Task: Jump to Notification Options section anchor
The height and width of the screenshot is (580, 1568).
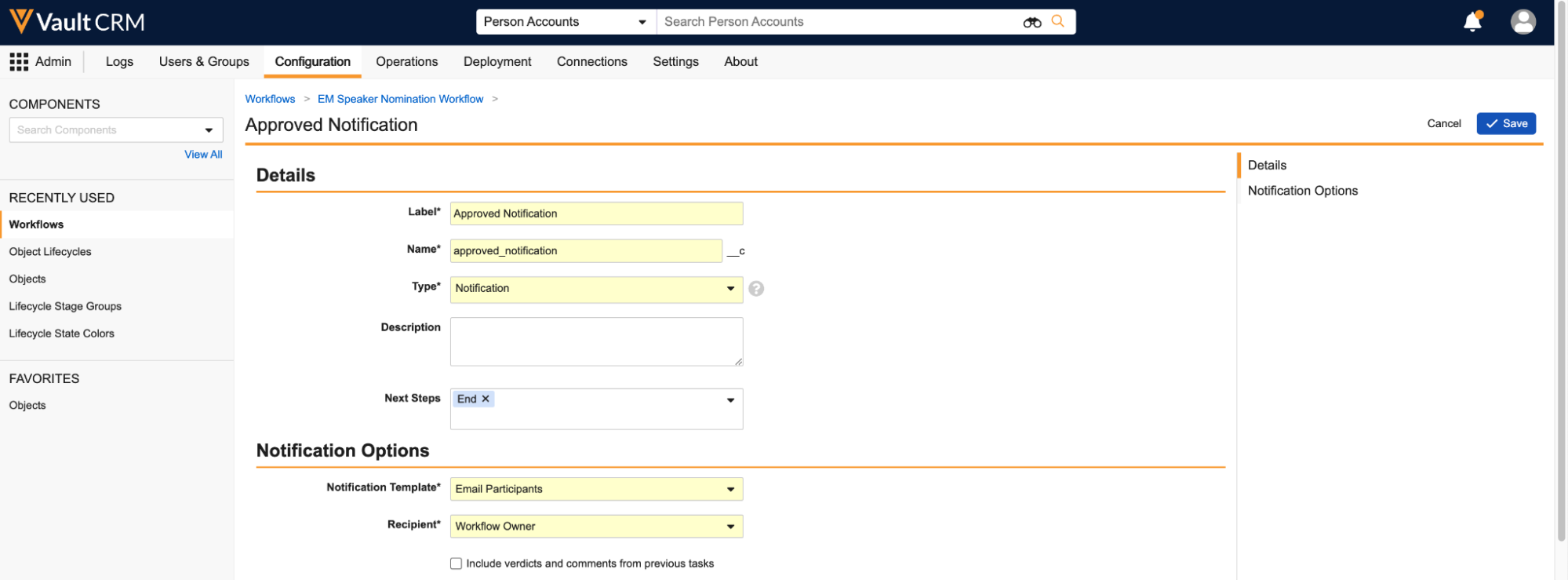Action: [1302, 191]
